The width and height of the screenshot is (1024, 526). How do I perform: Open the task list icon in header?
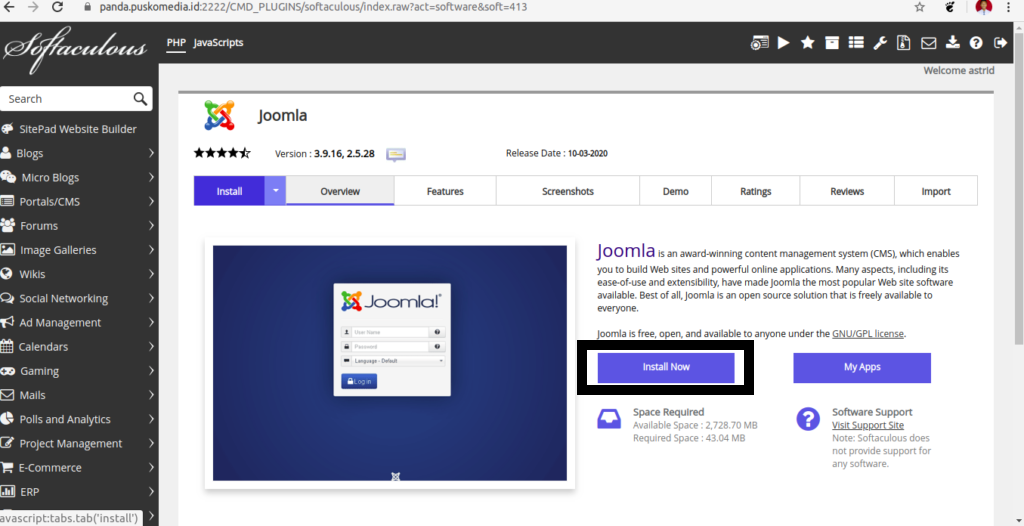pos(856,43)
